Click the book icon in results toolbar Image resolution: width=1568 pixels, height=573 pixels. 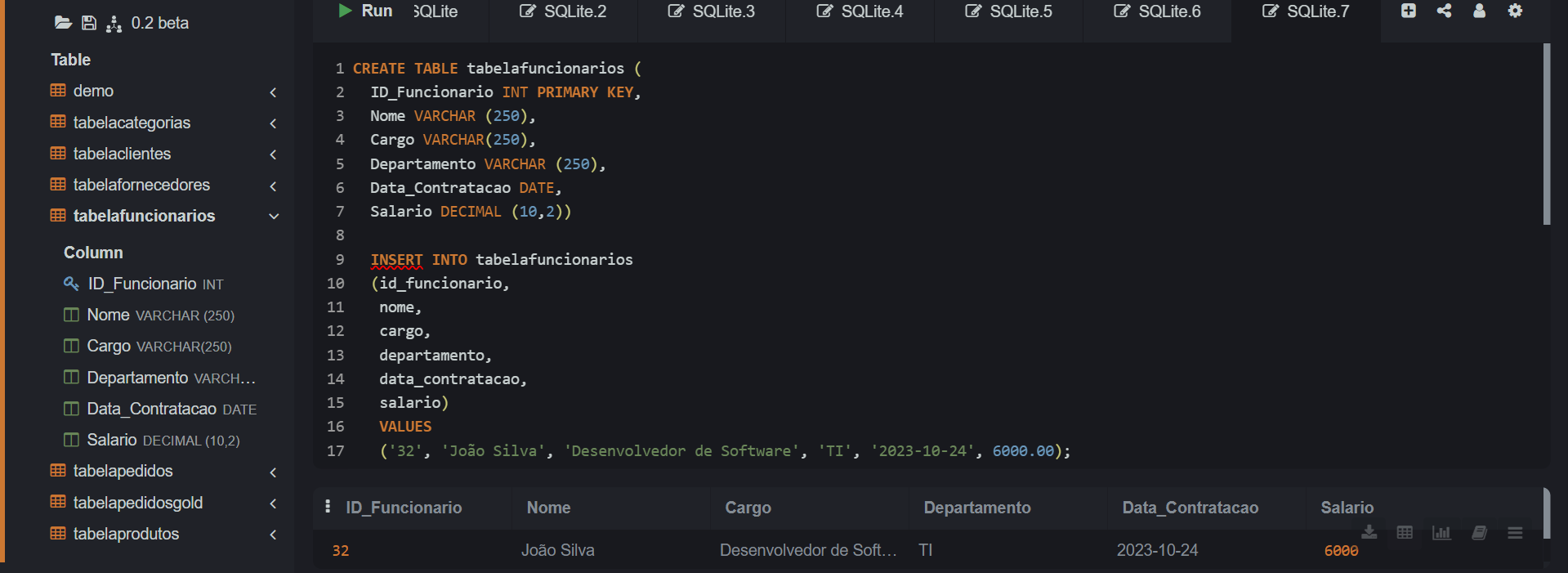coord(1479,533)
